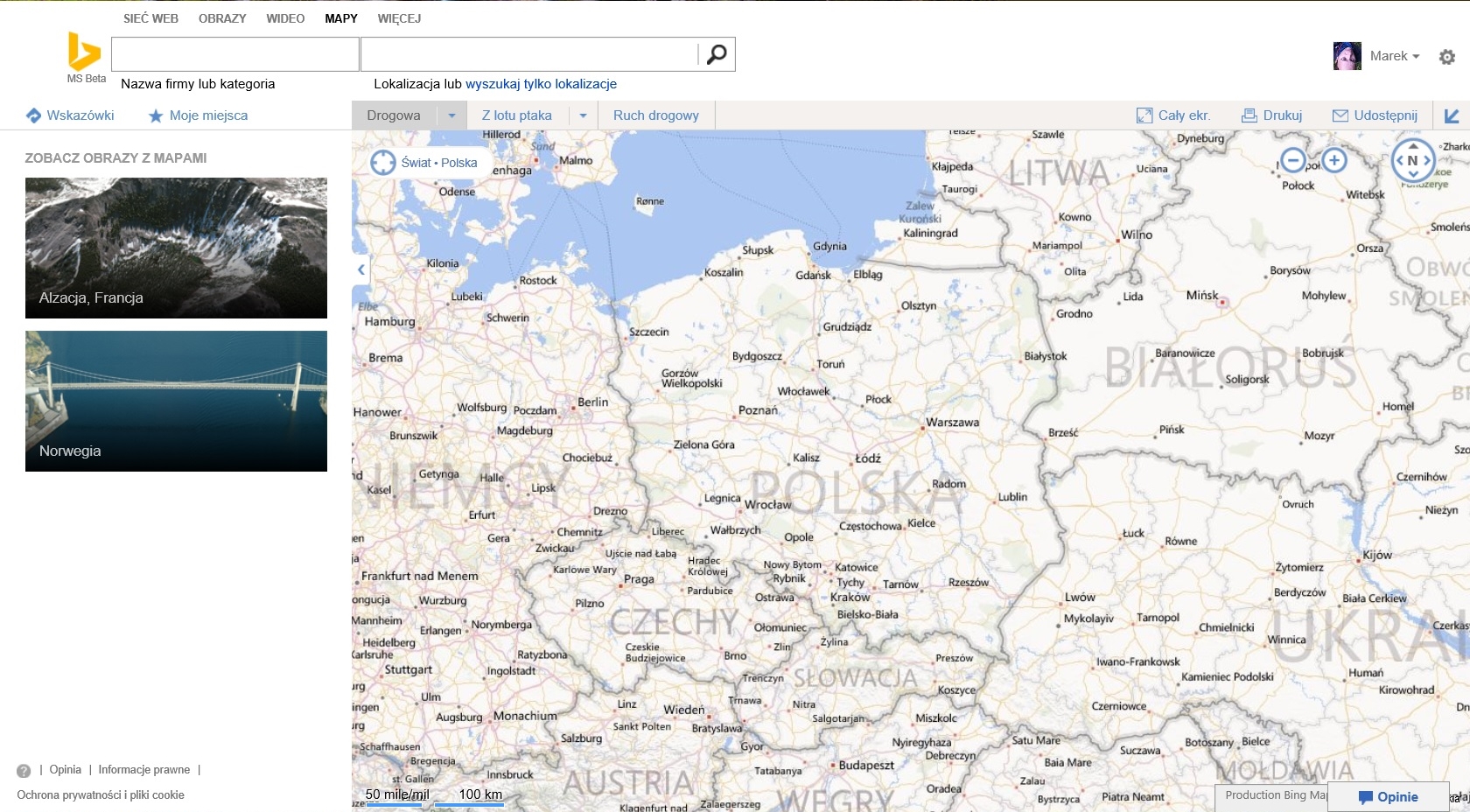This screenshot has height=812, width=1470.
Task: Open the settings gear icon
Action: coord(1447,57)
